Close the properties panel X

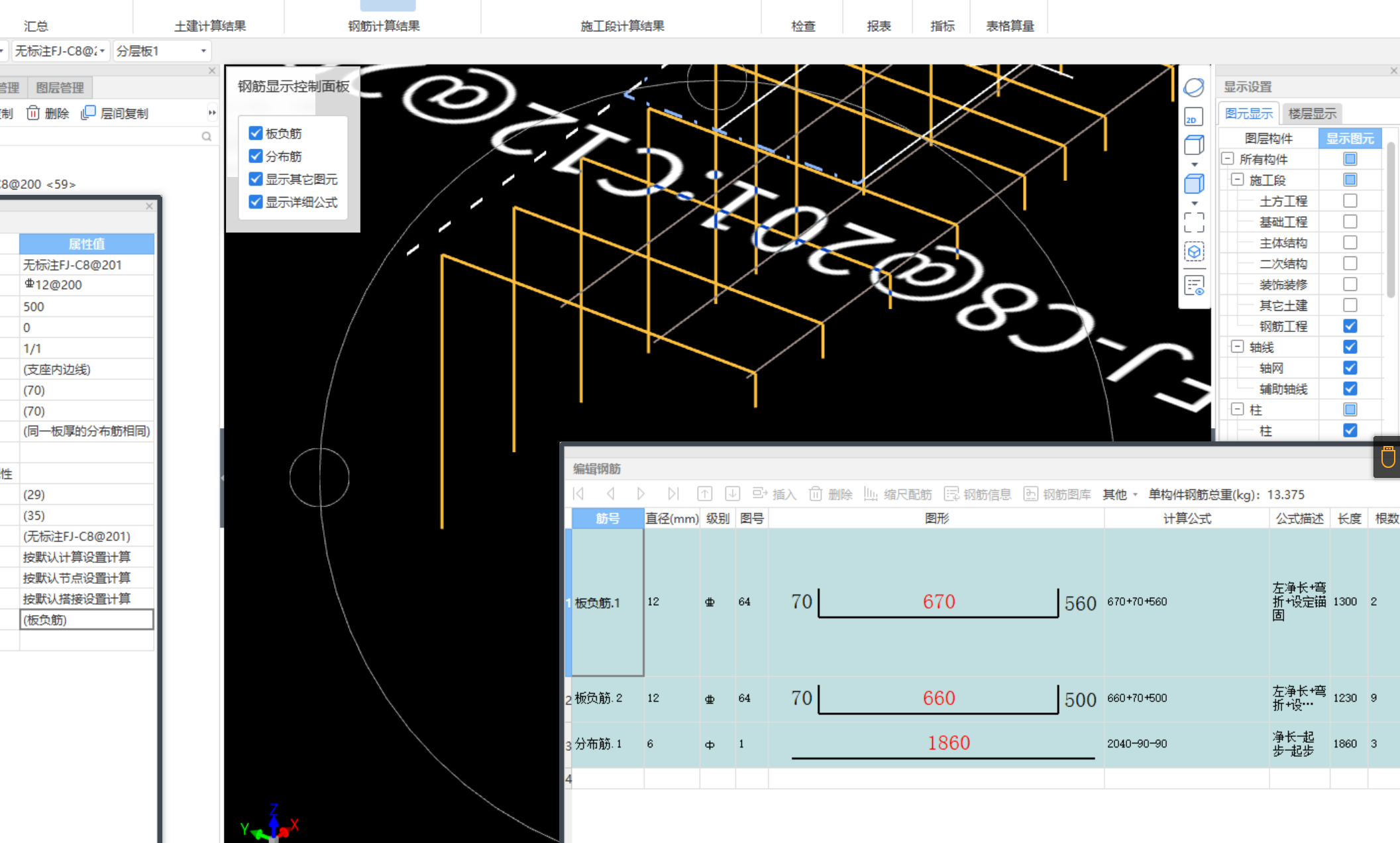tap(149, 206)
